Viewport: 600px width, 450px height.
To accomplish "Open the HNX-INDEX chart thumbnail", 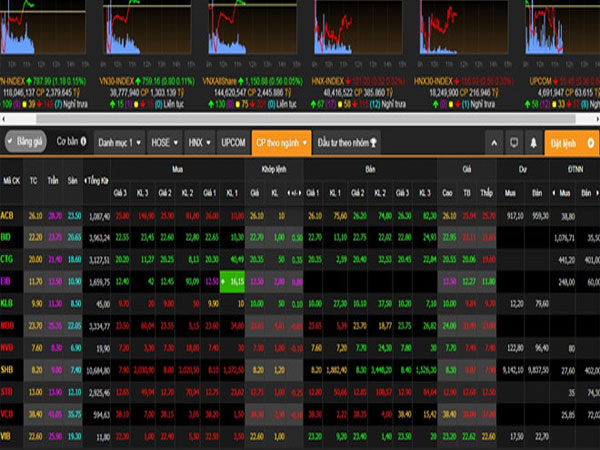I will tap(358, 27).
